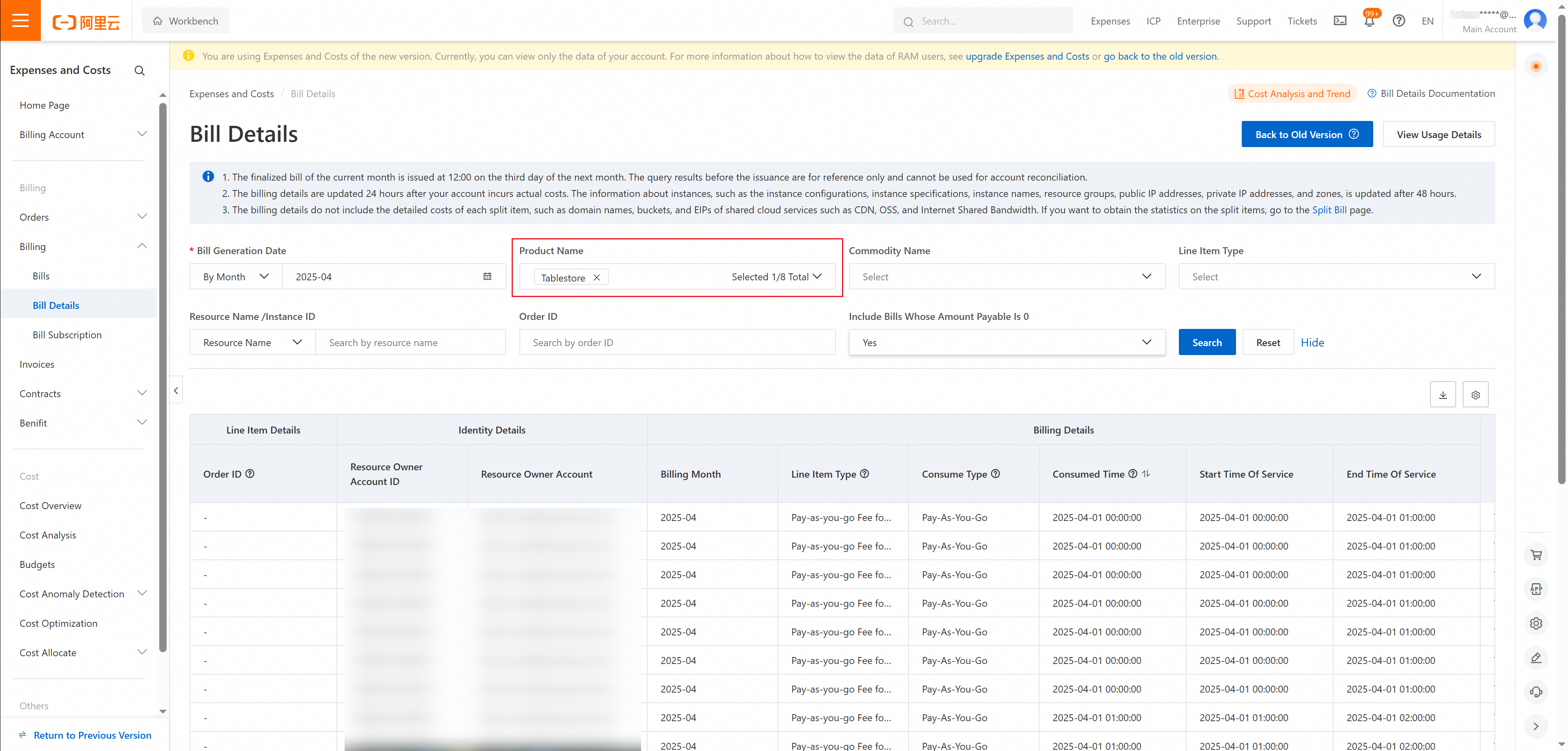Click the sidebar vertical scrollbar
Screen dimensions: 1568x751
point(163,378)
